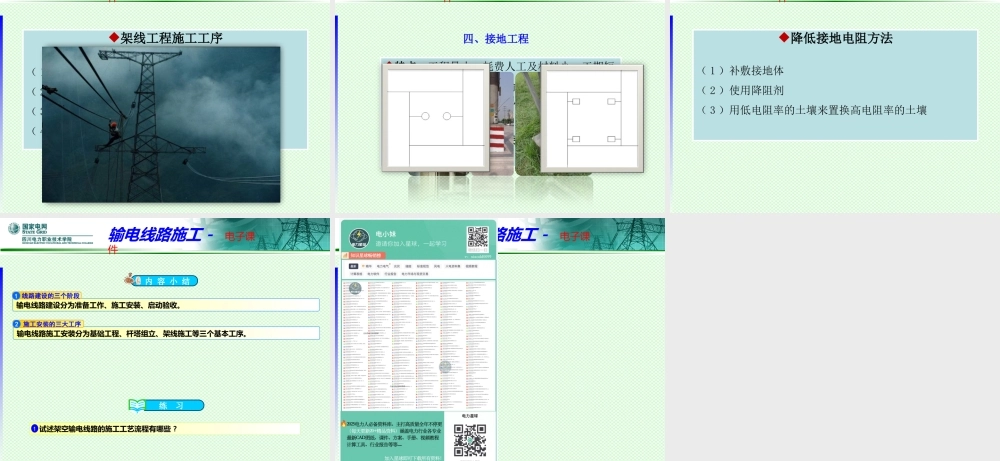Click the 电子课 text behind the popup
1000x461 pixels.
tap(575, 236)
